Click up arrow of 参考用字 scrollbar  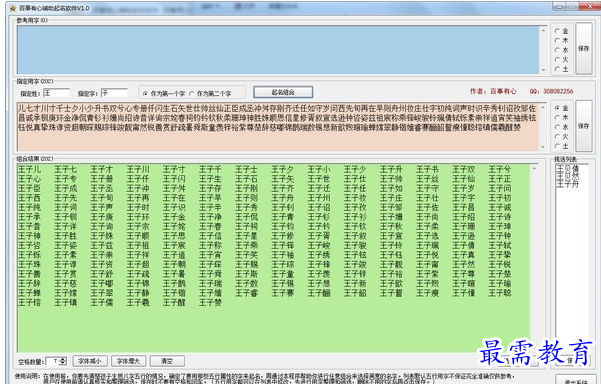point(543,30)
